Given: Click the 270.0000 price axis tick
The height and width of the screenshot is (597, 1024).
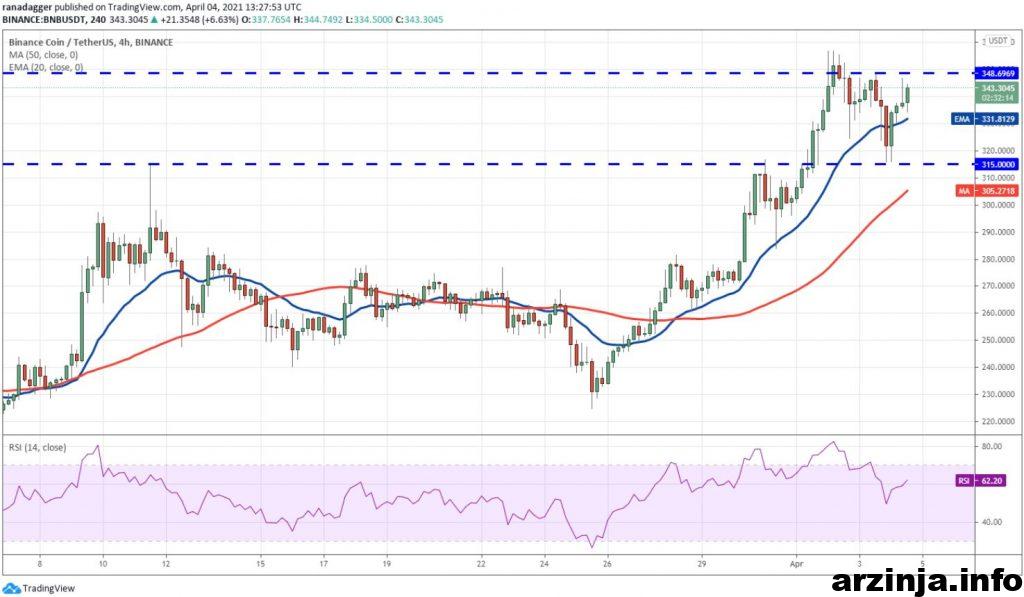Looking at the screenshot, I should 997,286.
